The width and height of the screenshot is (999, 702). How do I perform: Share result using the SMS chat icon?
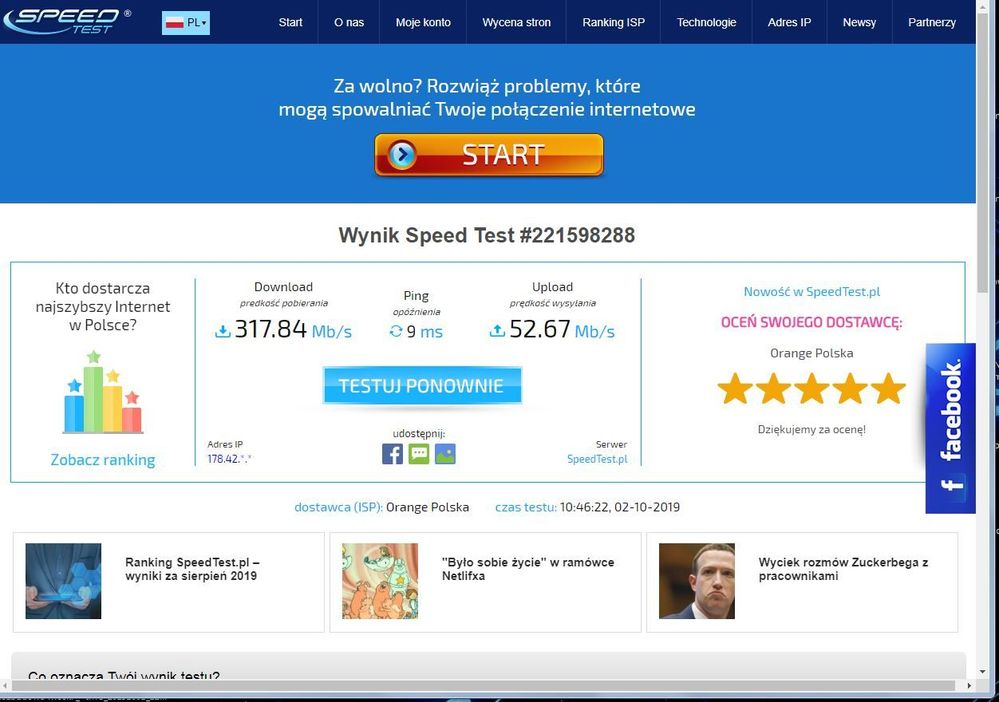pos(419,454)
